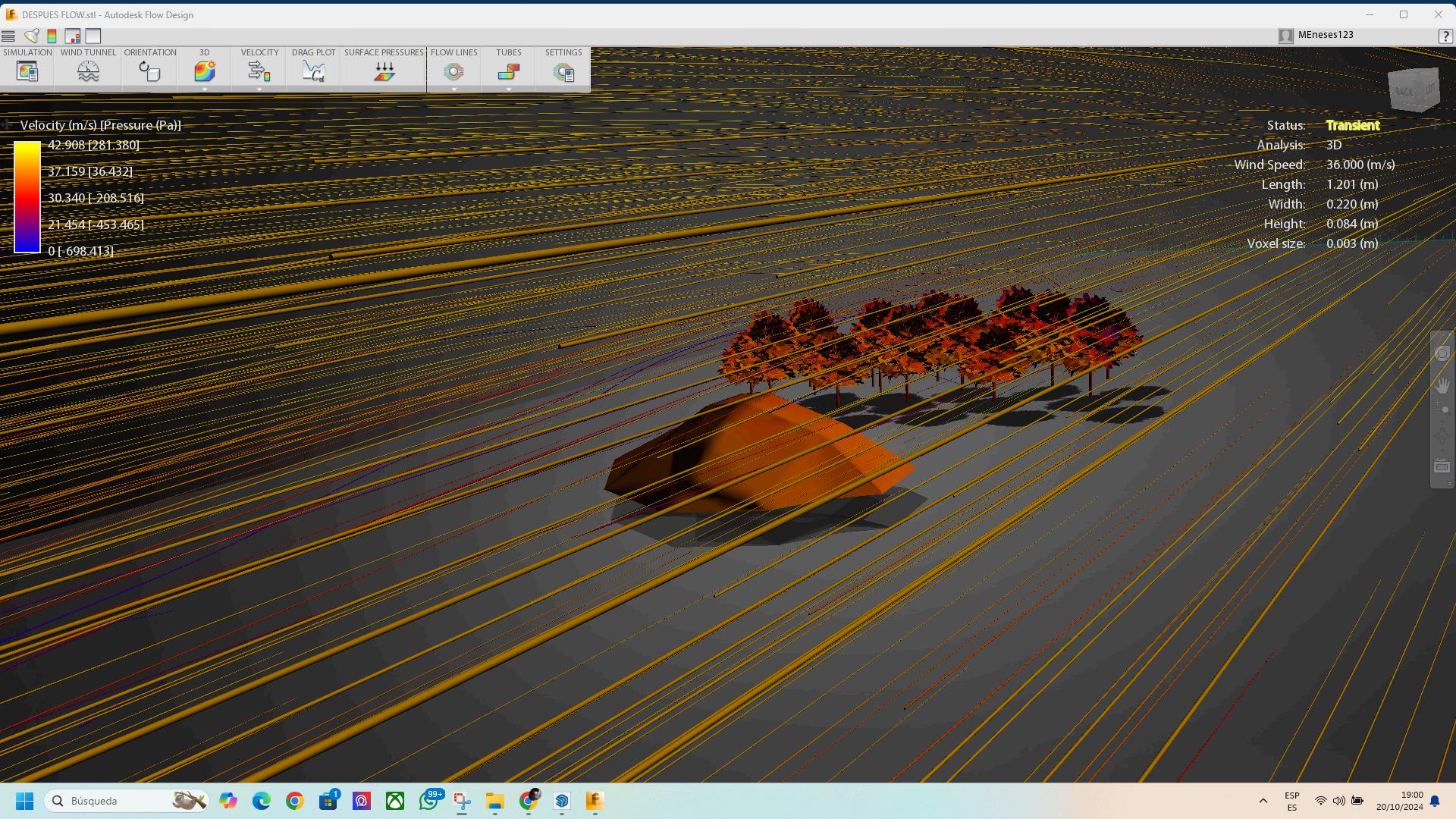Image resolution: width=1456 pixels, height=819 pixels.
Task: Open the Drag Plot chart
Action: pyautogui.click(x=313, y=71)
